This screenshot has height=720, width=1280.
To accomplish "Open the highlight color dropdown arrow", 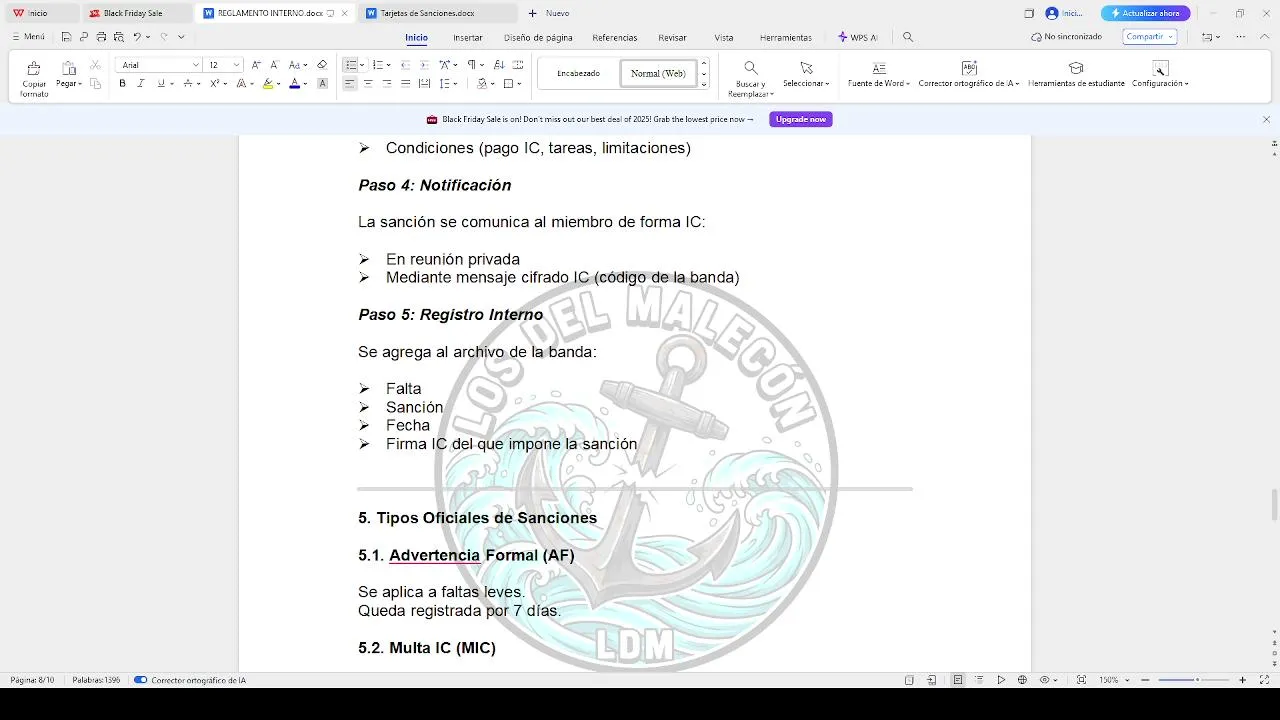I will tap(279, 84).
